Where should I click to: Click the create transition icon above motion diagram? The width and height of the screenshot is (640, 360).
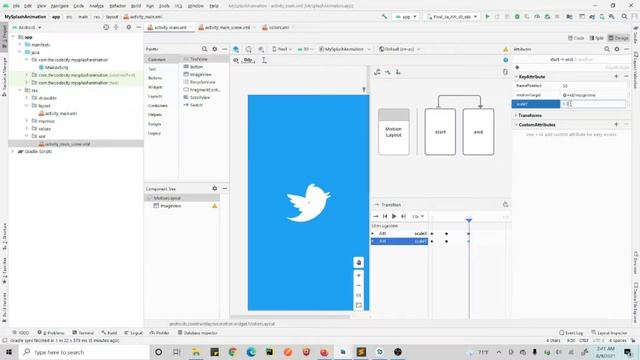coord(388,72)
